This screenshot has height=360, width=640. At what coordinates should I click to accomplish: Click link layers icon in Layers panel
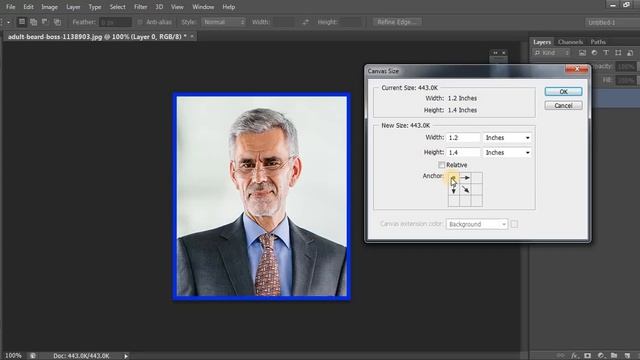(x=561, y=356)
